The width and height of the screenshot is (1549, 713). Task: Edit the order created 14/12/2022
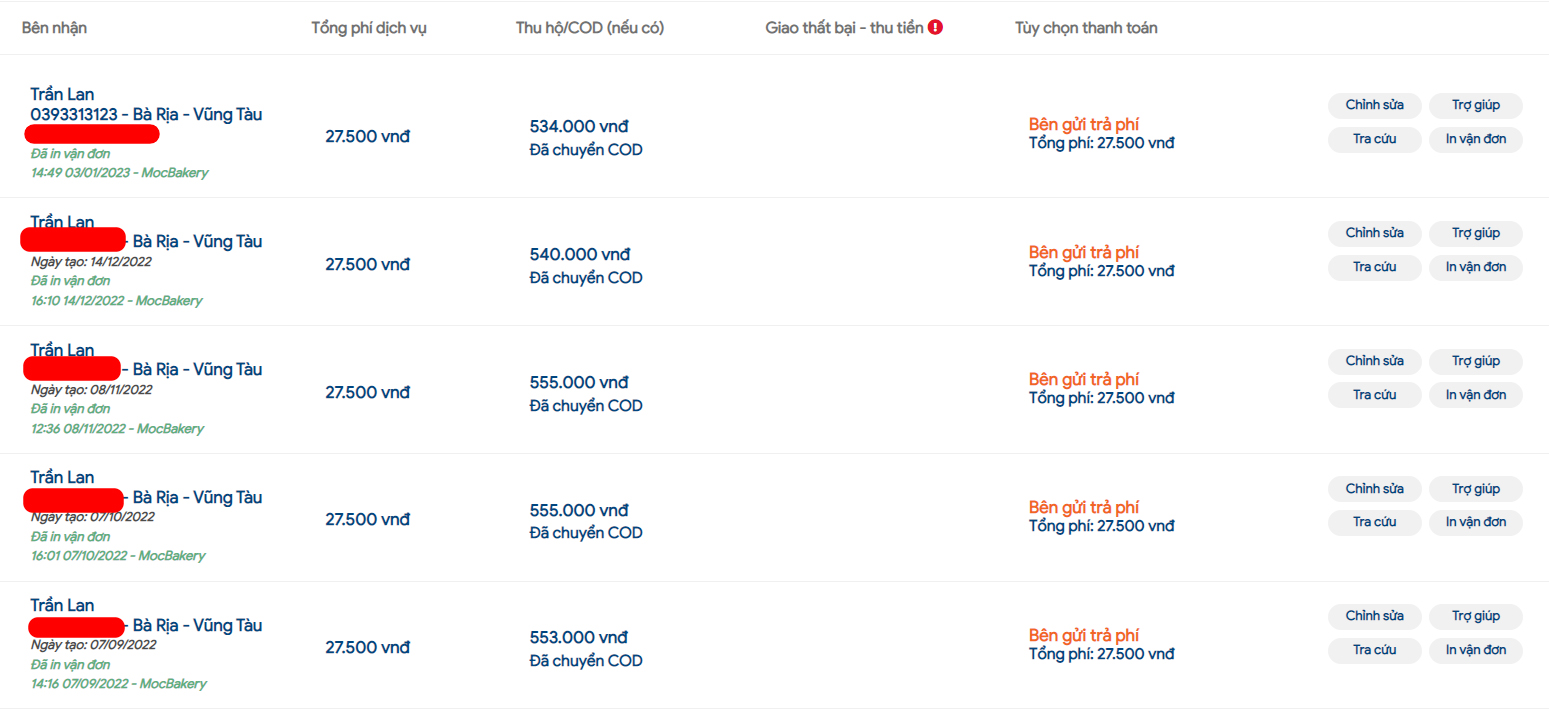[x=1374, y=233]
